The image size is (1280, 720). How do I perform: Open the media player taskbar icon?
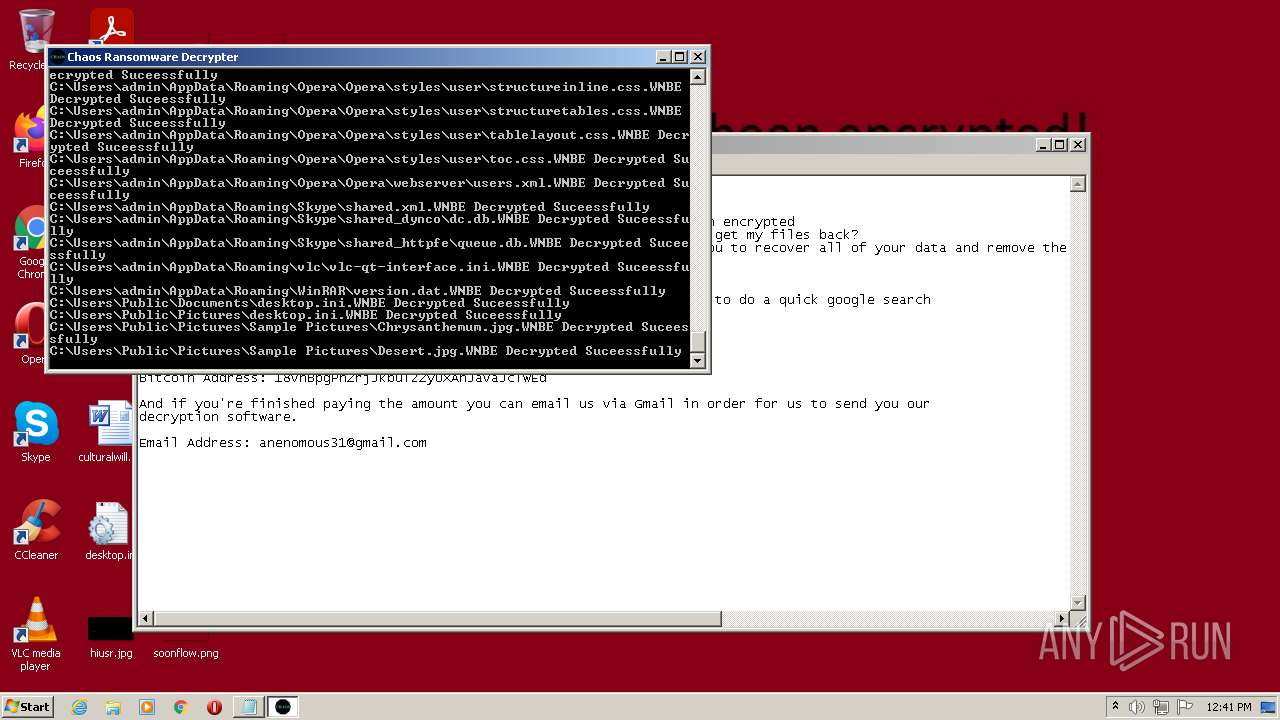coord(147,707)
